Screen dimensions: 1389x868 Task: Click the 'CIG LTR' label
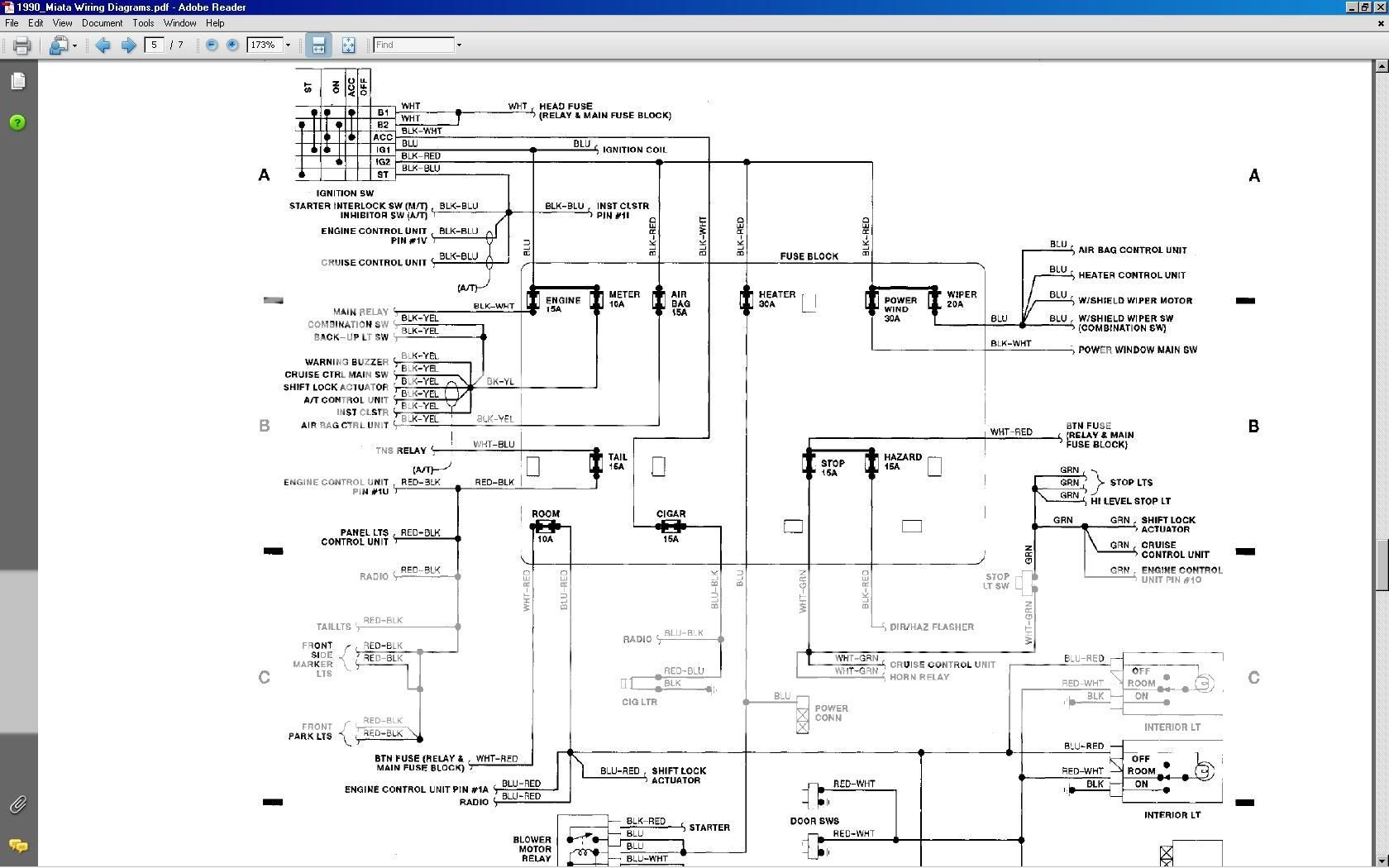(x=639, y=703)
